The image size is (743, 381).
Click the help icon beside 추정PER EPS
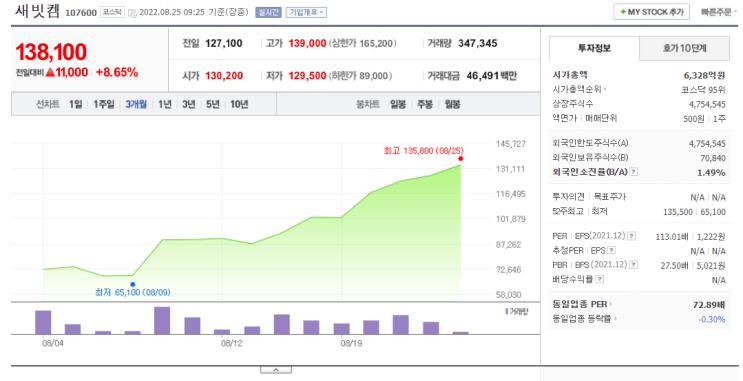(x=612, y=250)
